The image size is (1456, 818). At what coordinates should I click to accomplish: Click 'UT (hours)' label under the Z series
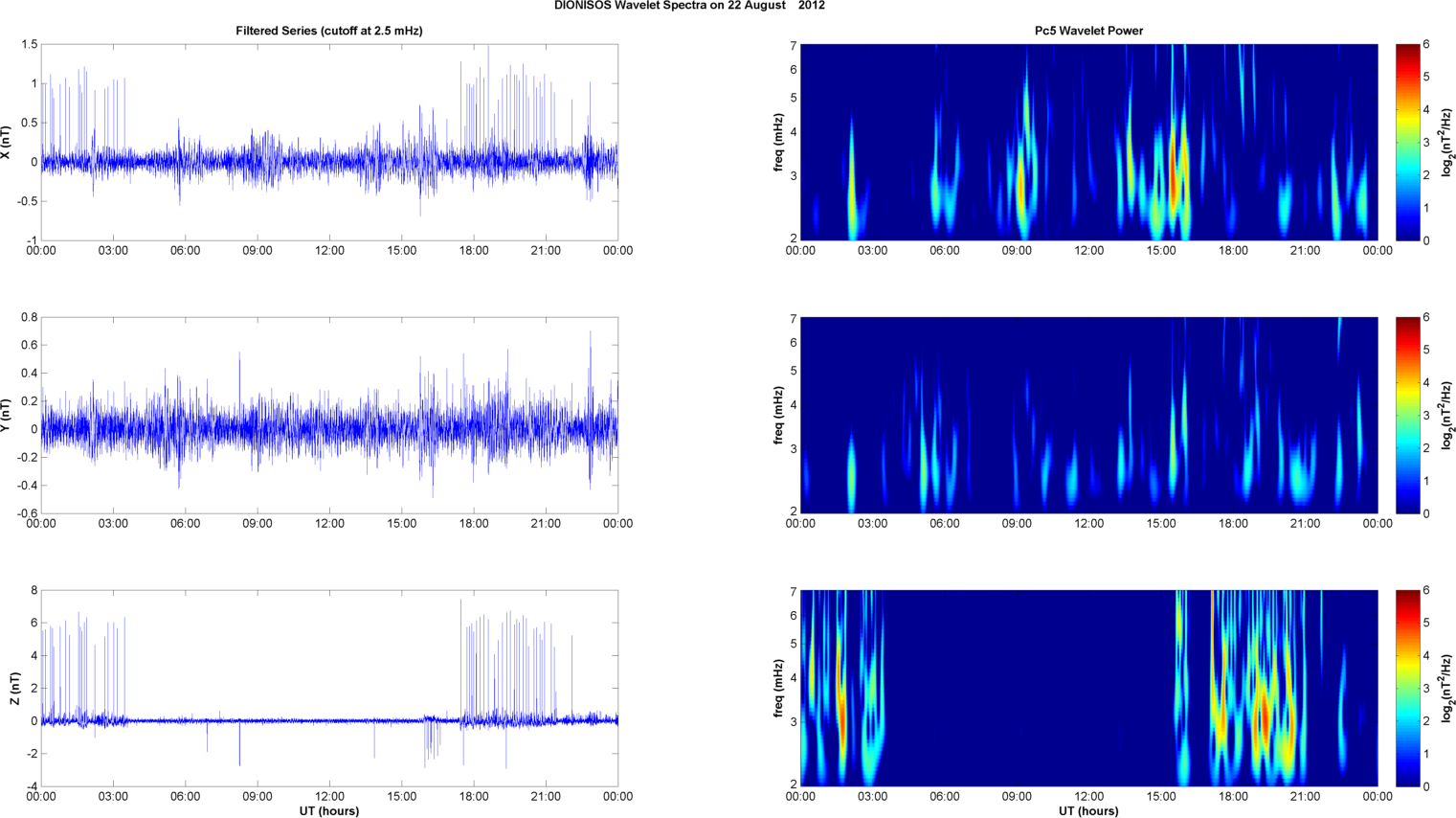click(329, 811)
